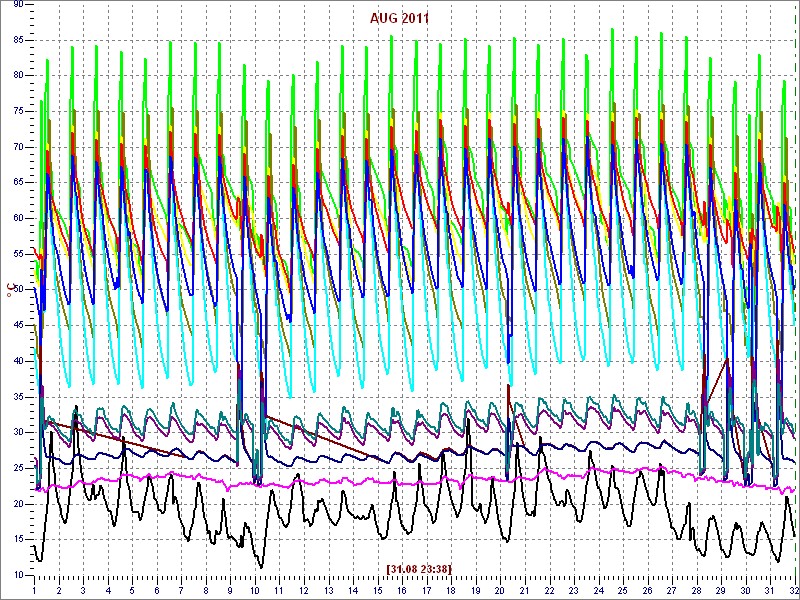The width and height of the screenshot is (800, 600).
Task: Pick day "31" on the date axis
Action: (769, 590)
